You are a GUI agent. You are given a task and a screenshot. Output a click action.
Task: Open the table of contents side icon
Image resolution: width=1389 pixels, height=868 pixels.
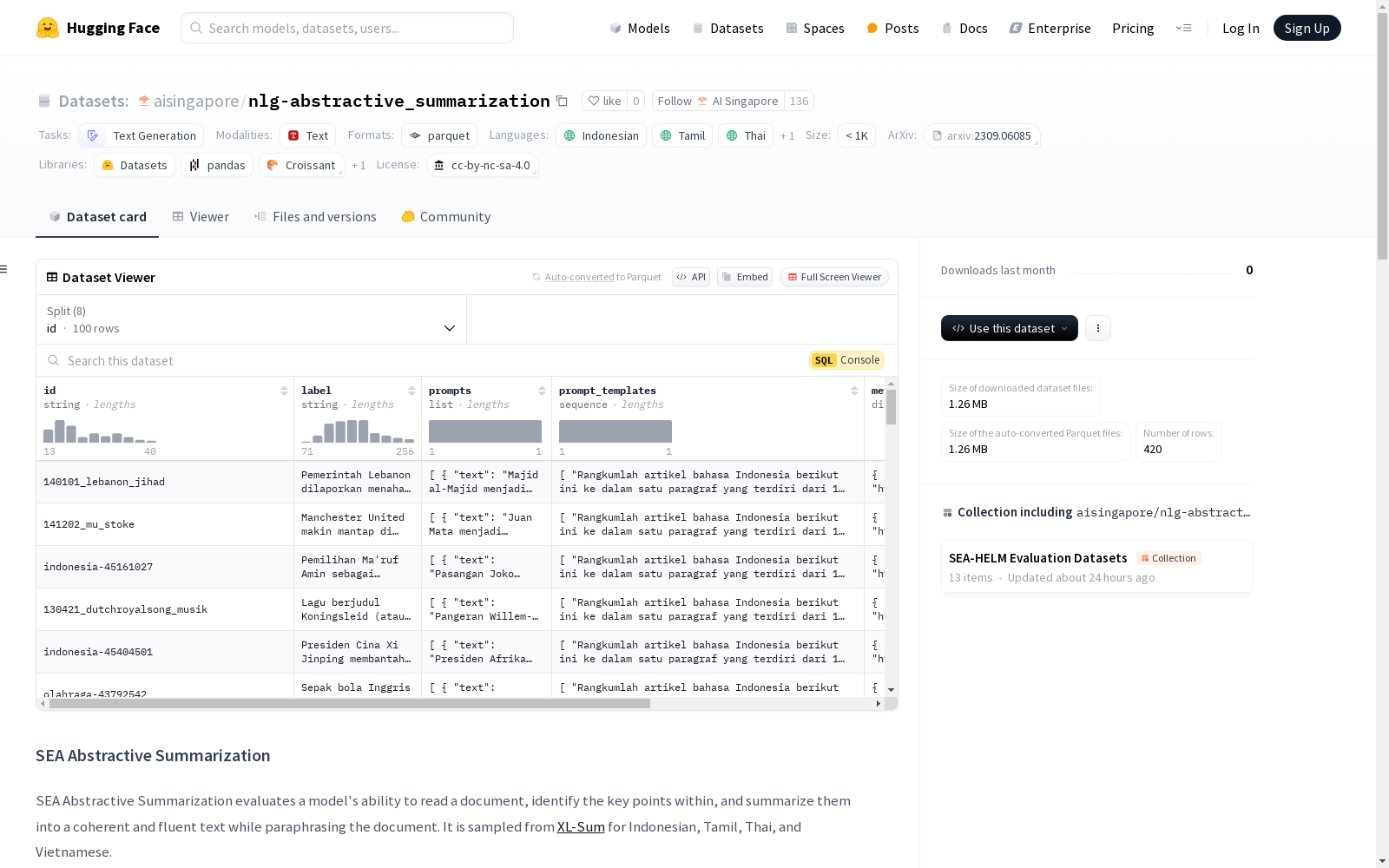(3, 269)
